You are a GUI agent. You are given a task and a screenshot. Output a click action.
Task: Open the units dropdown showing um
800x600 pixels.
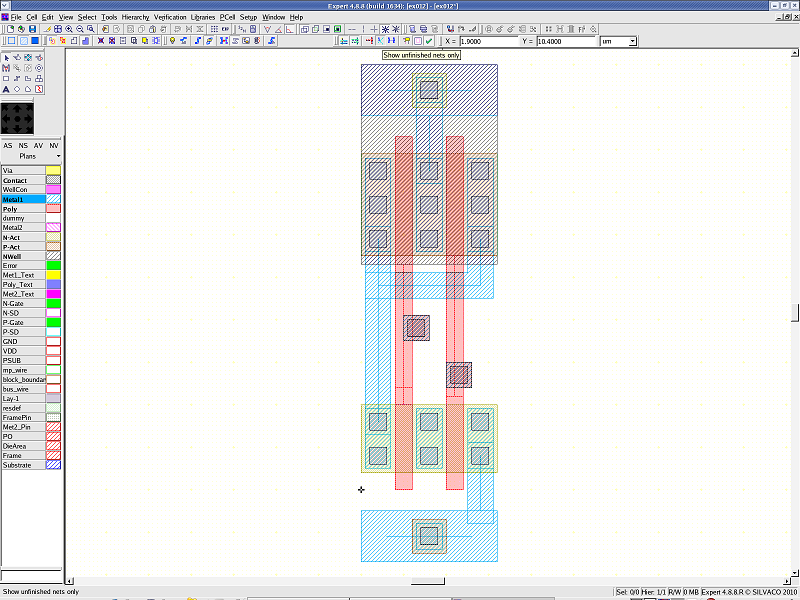[x=618, y=41]
